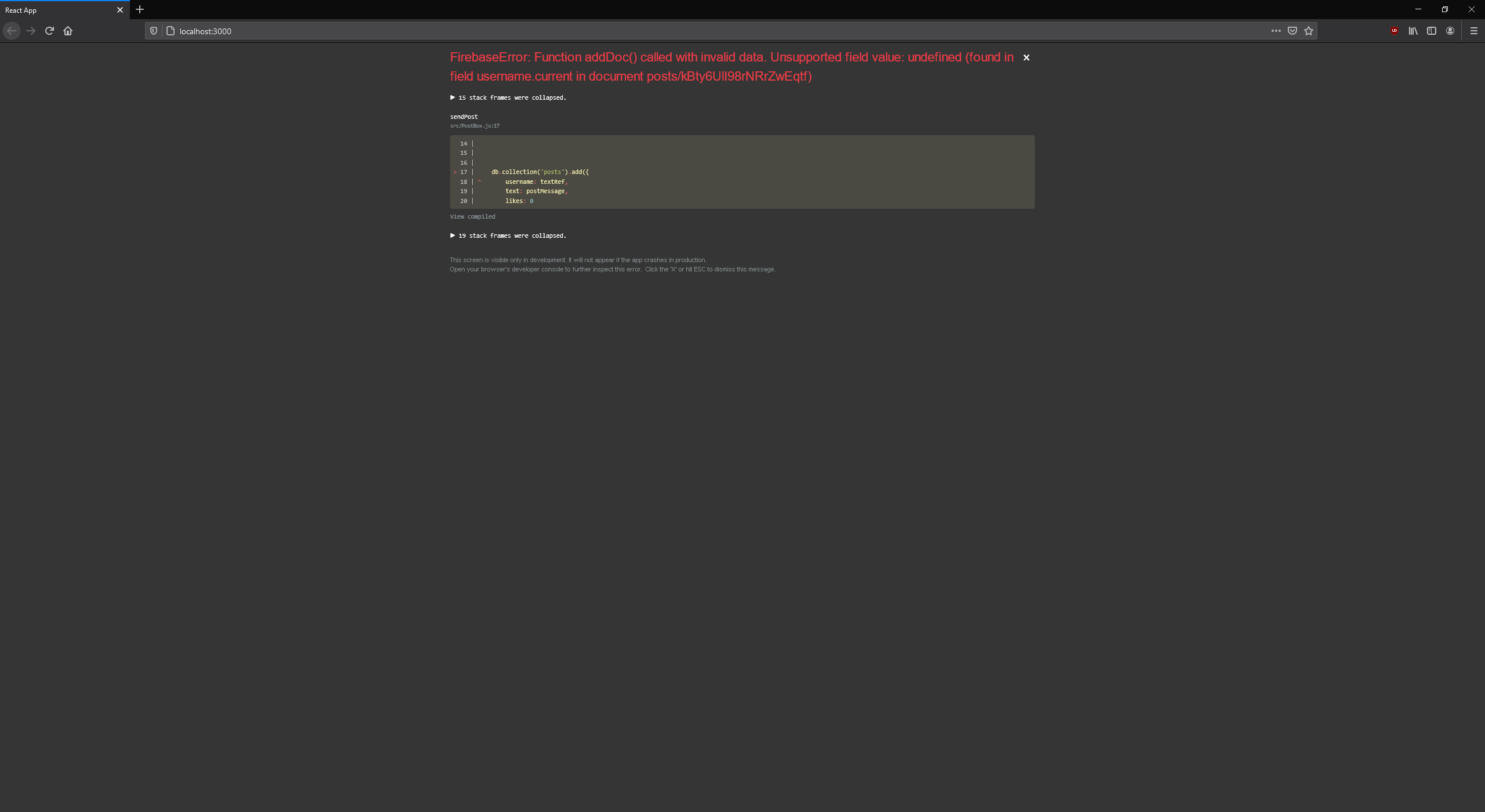Reload the localhost page
1485x812 pixels.
tap(49, 31)
